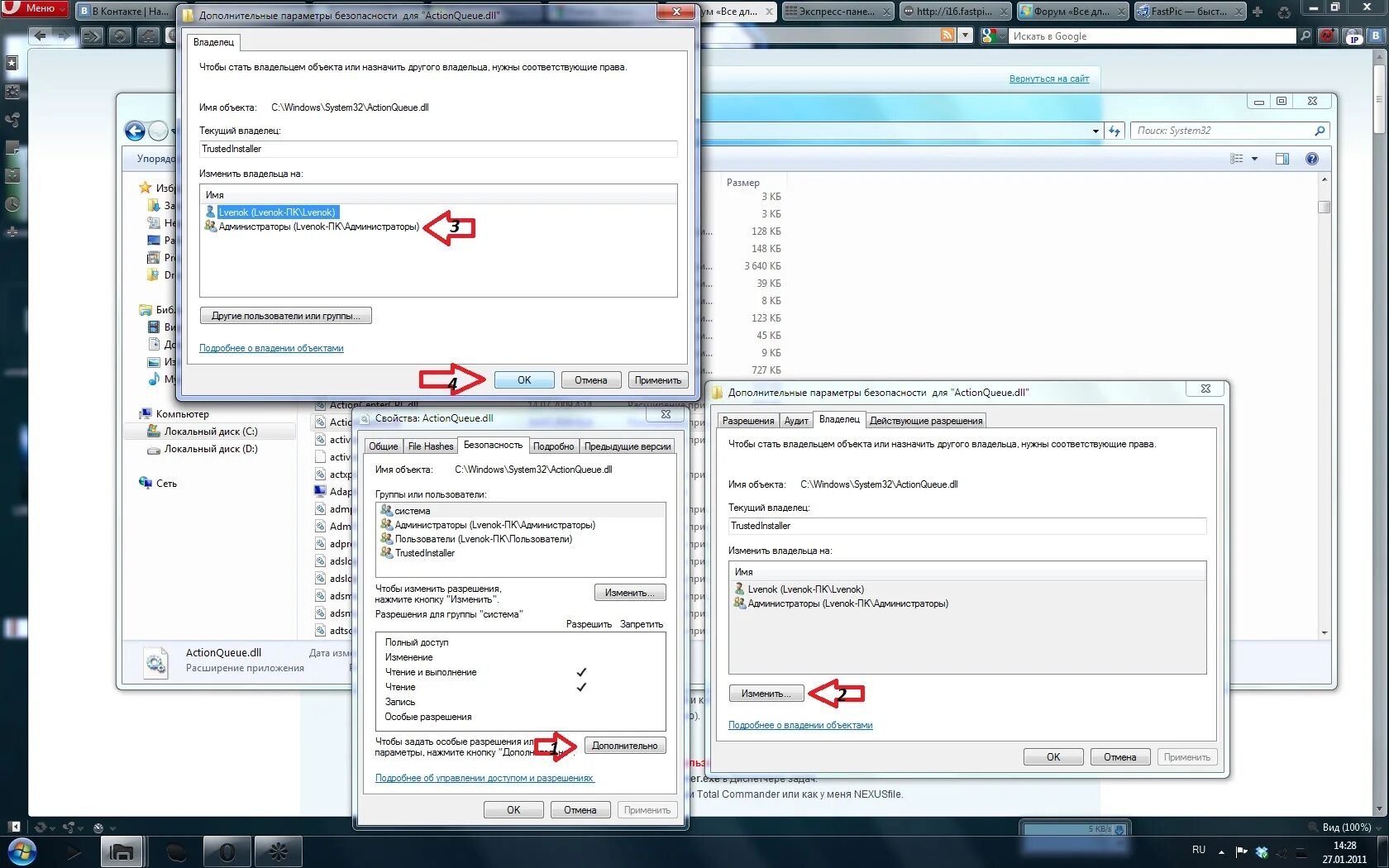
Task: Click the Владелец tab in top-left dialog
Action: (213, 42)
